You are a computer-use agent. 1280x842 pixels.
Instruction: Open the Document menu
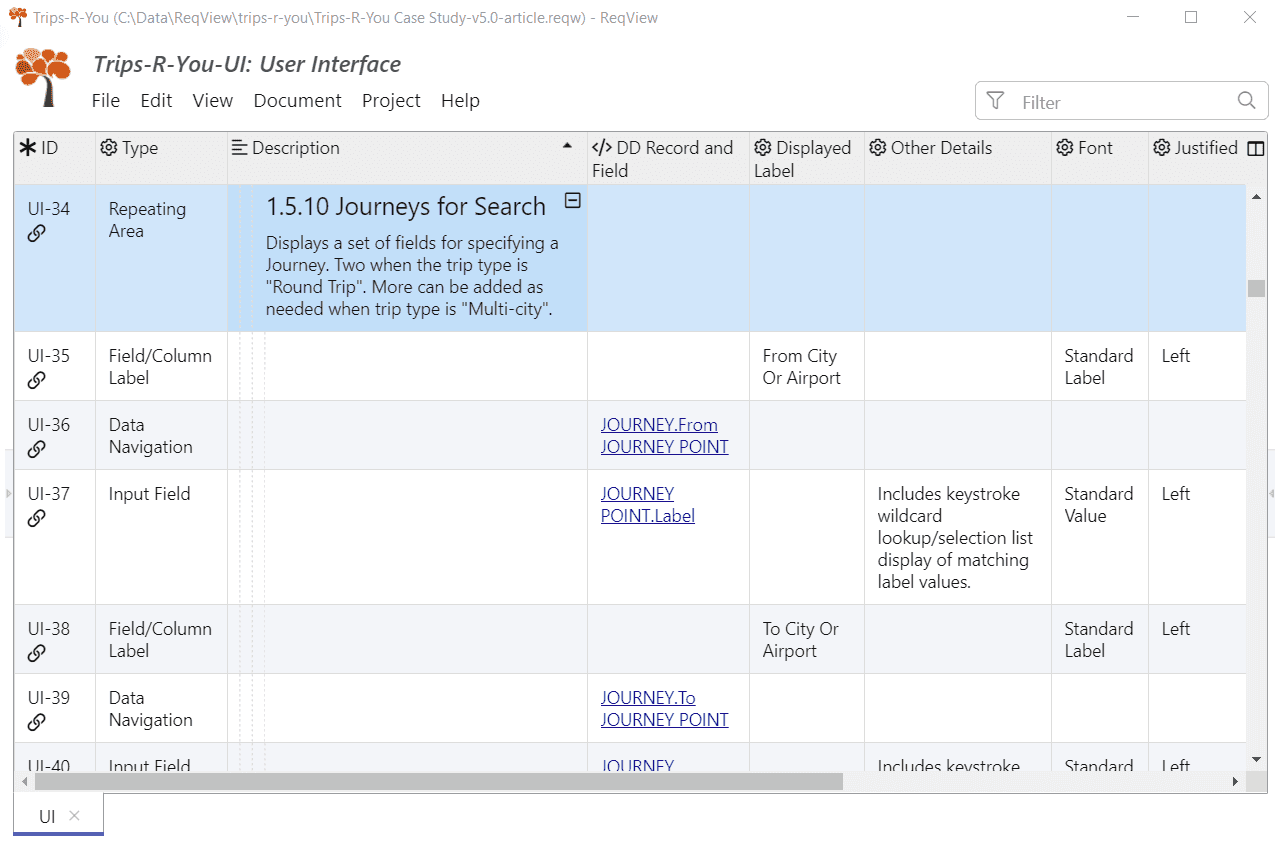(x=297, y=101)
